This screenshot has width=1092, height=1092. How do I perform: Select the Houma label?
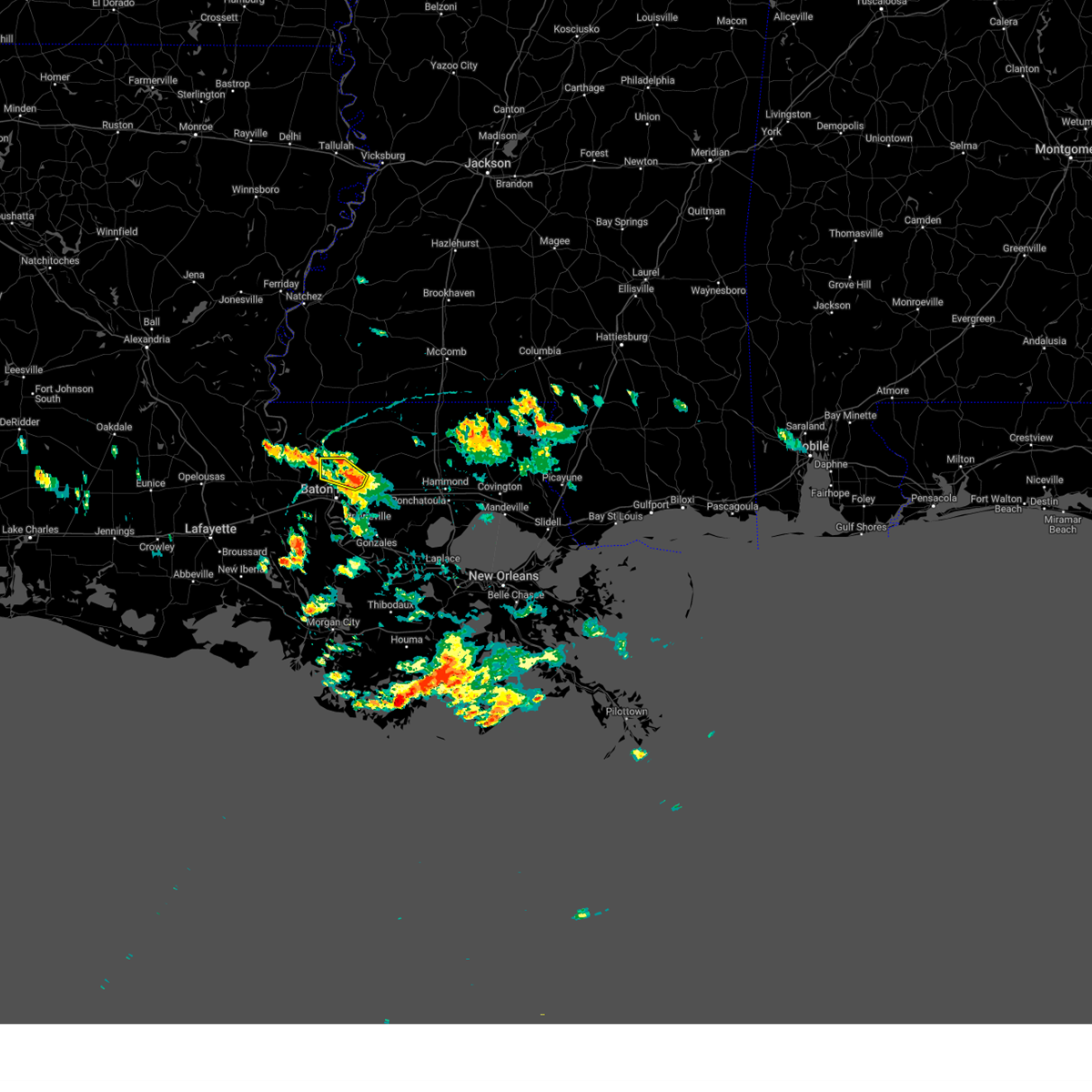tap(407, 640)
